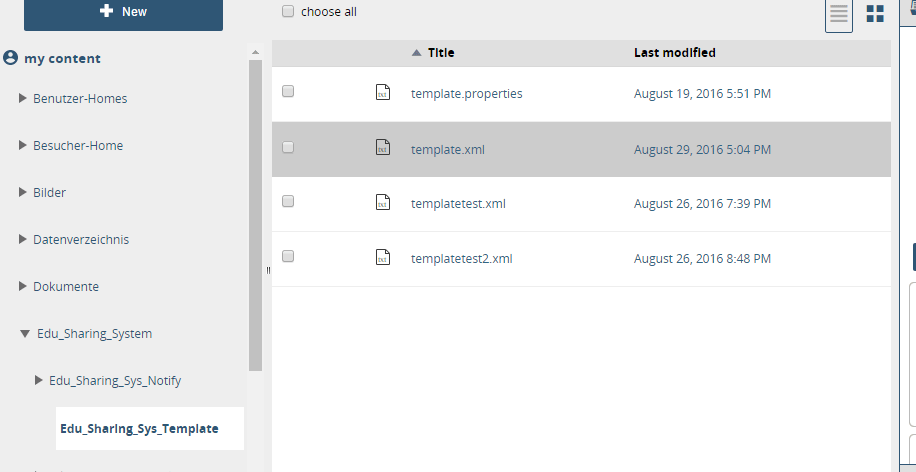Screen dimensions: 916x472
Task: Switch to grid view icon
Action: [x=875, y=14]
